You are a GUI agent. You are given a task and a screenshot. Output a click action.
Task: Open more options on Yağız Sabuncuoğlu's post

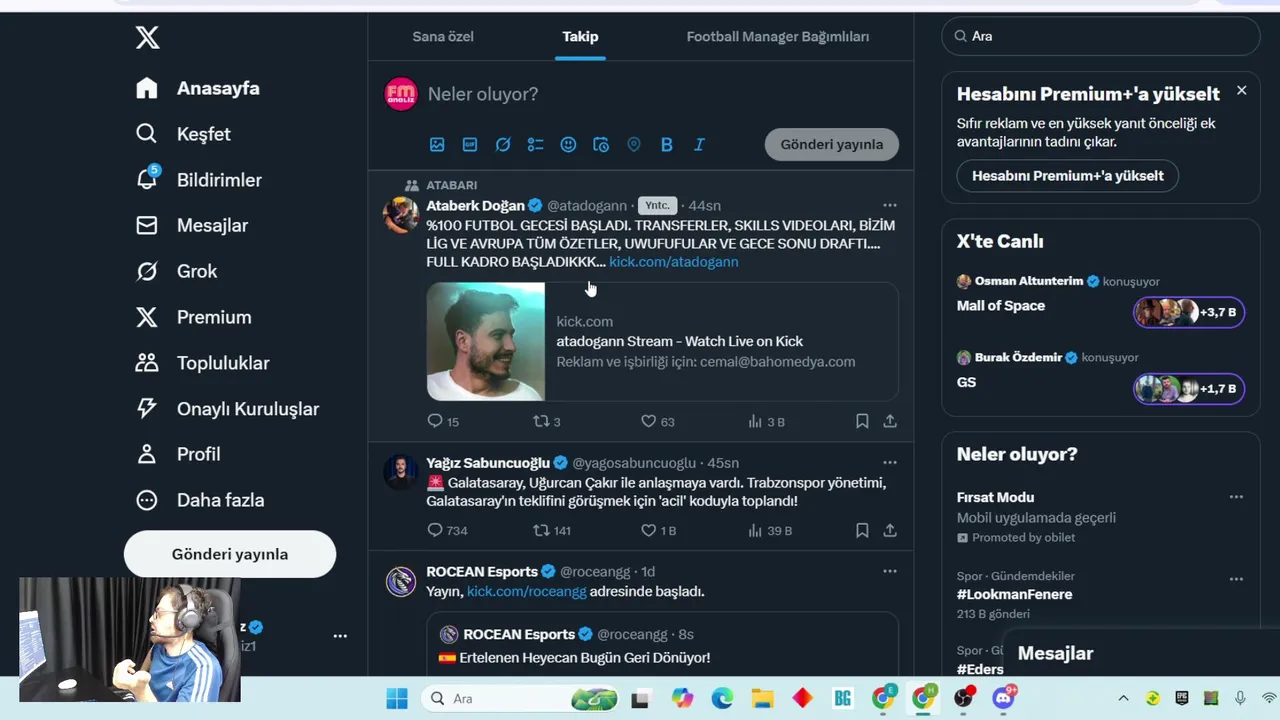890,462
